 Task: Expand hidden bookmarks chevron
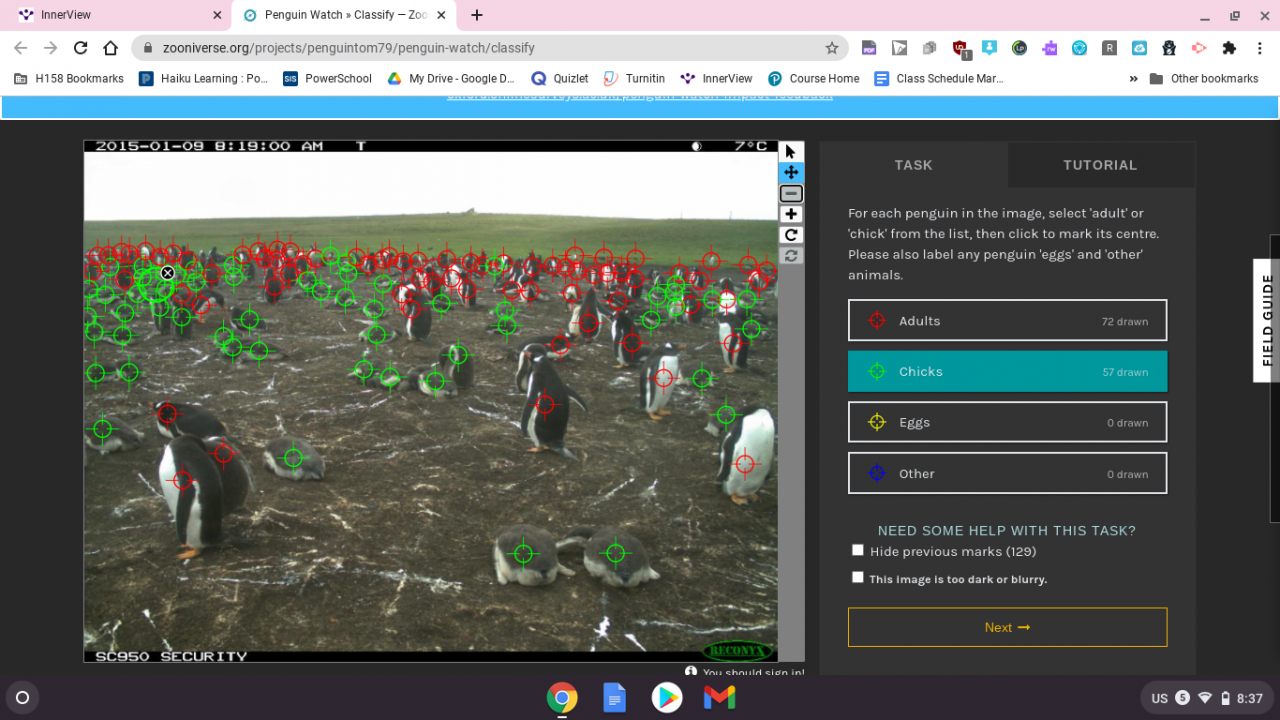1133,78
